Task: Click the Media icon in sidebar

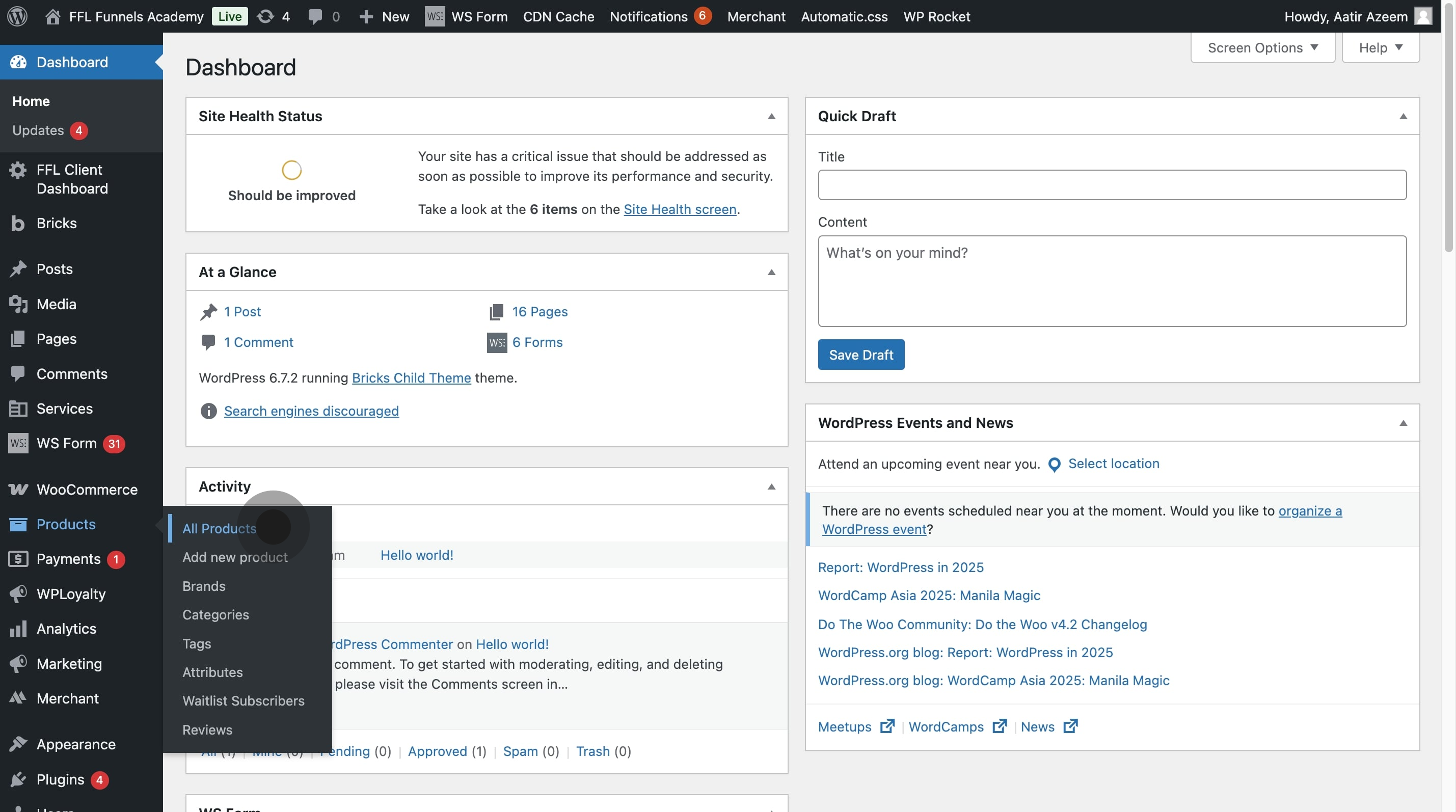Action: [x=18, y=304]
